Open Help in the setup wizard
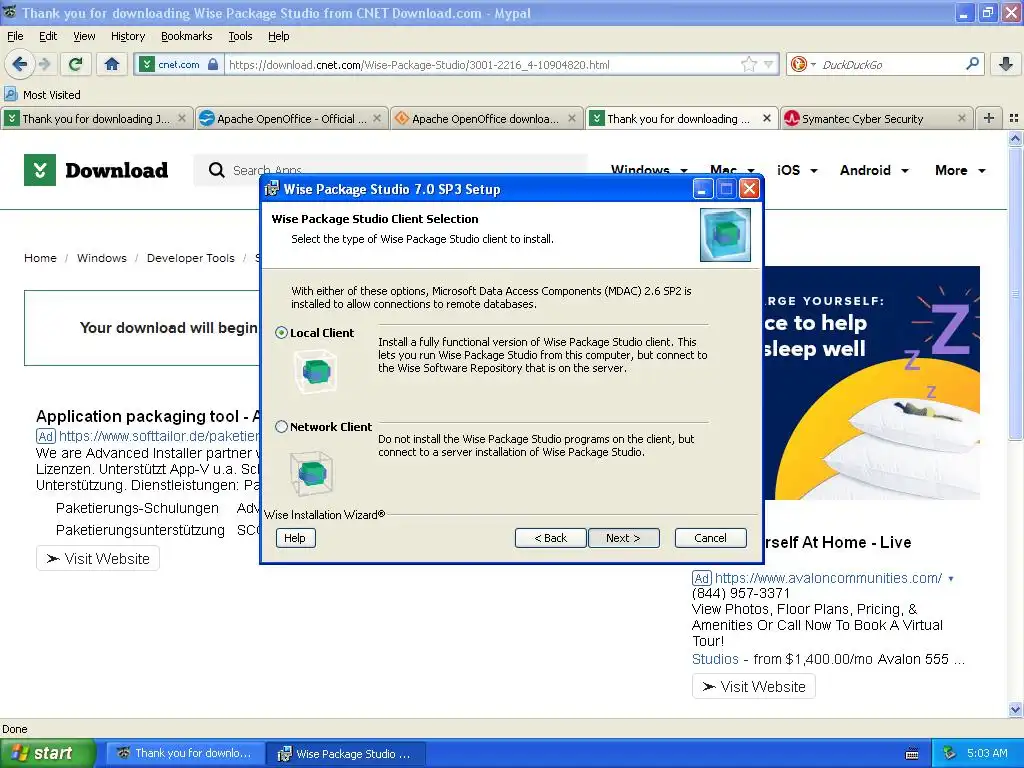The width and height of the screenshot is (1024, 768). (x=295, y=538)
